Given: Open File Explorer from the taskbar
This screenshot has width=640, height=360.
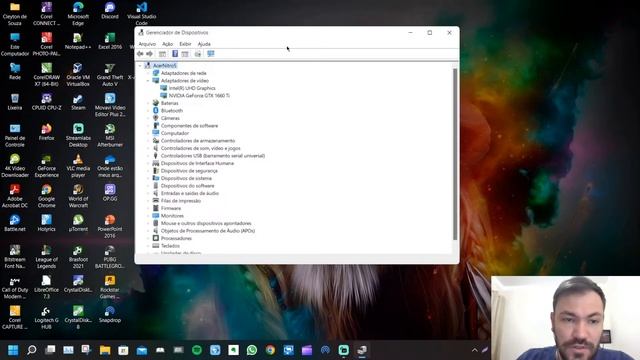Looking at the screenshot, I should point(105,350).
